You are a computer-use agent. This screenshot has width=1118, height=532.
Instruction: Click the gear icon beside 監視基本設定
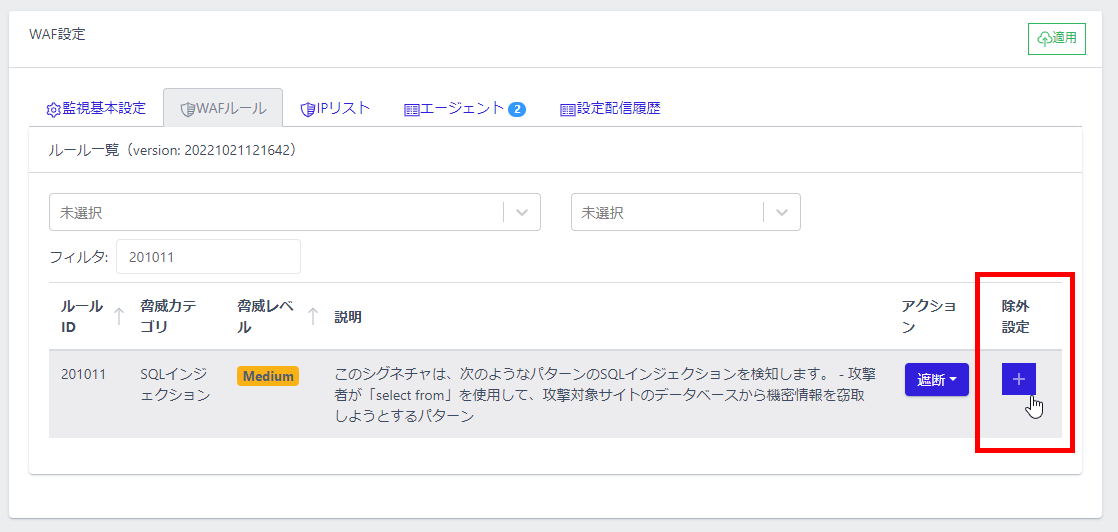[54, 109]
